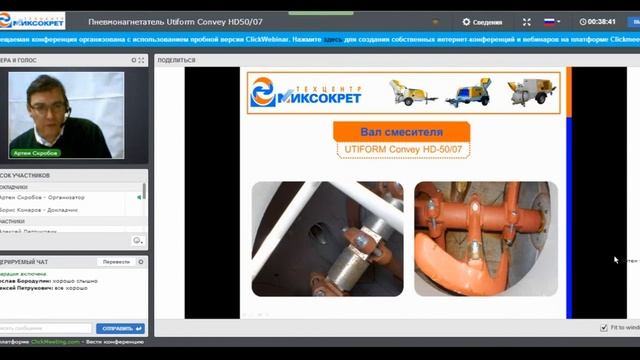Click the blue button at the header's right edge
The width and height of the screenshot is (640, 360).
pos(634,22)
